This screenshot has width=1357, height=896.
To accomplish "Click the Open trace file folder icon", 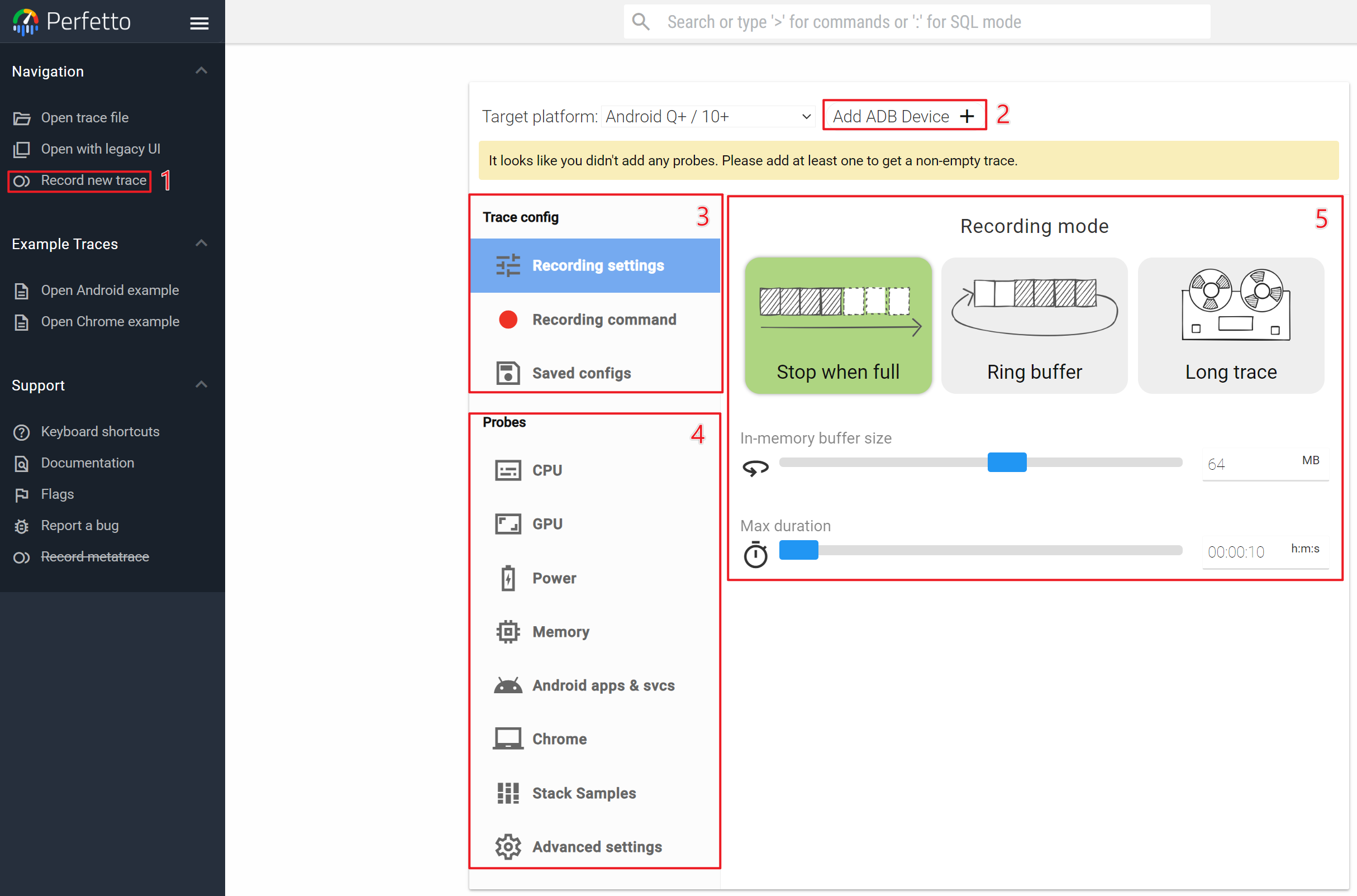I will click(22, 118).
